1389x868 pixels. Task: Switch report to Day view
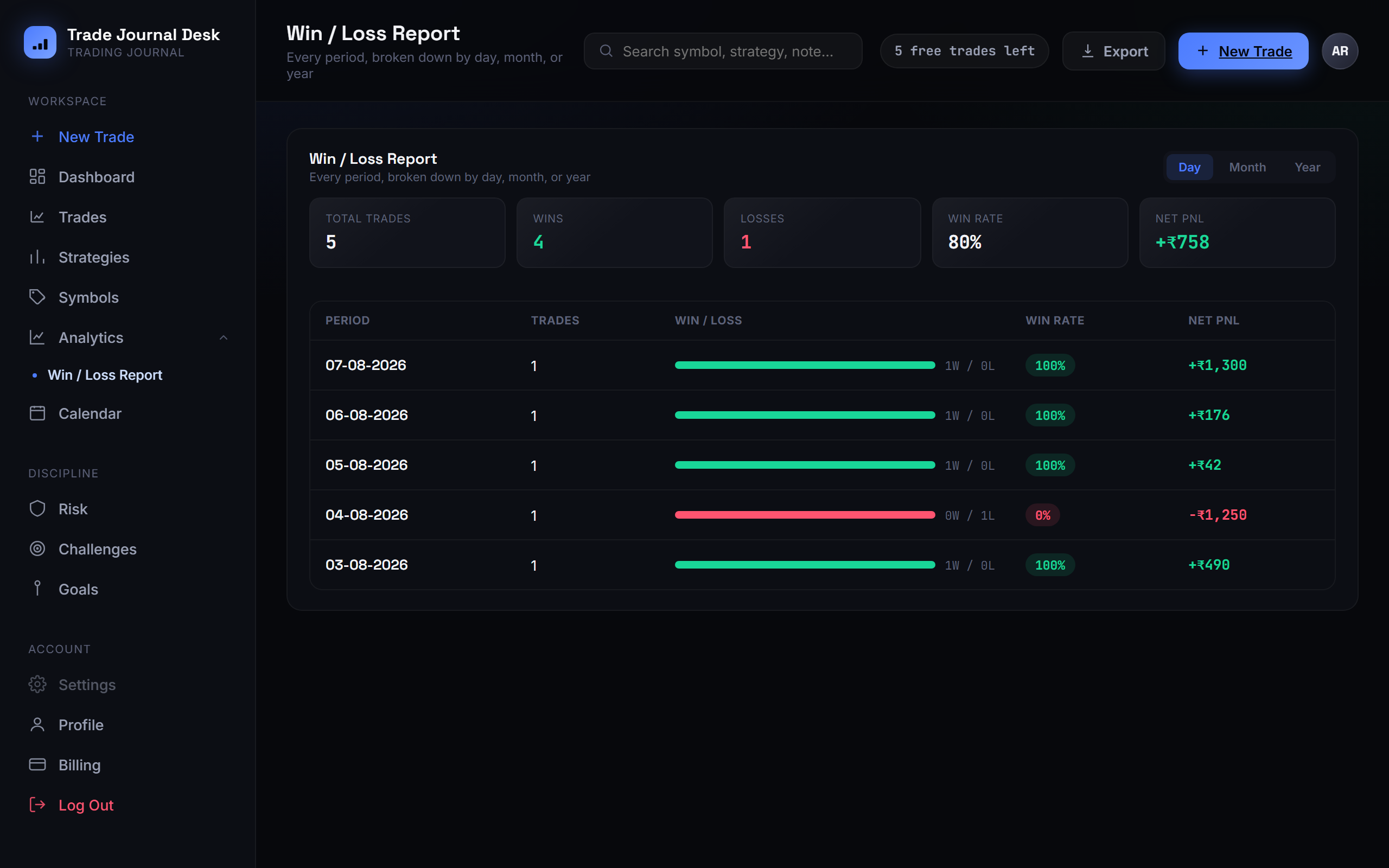[x=1189, y=167]
